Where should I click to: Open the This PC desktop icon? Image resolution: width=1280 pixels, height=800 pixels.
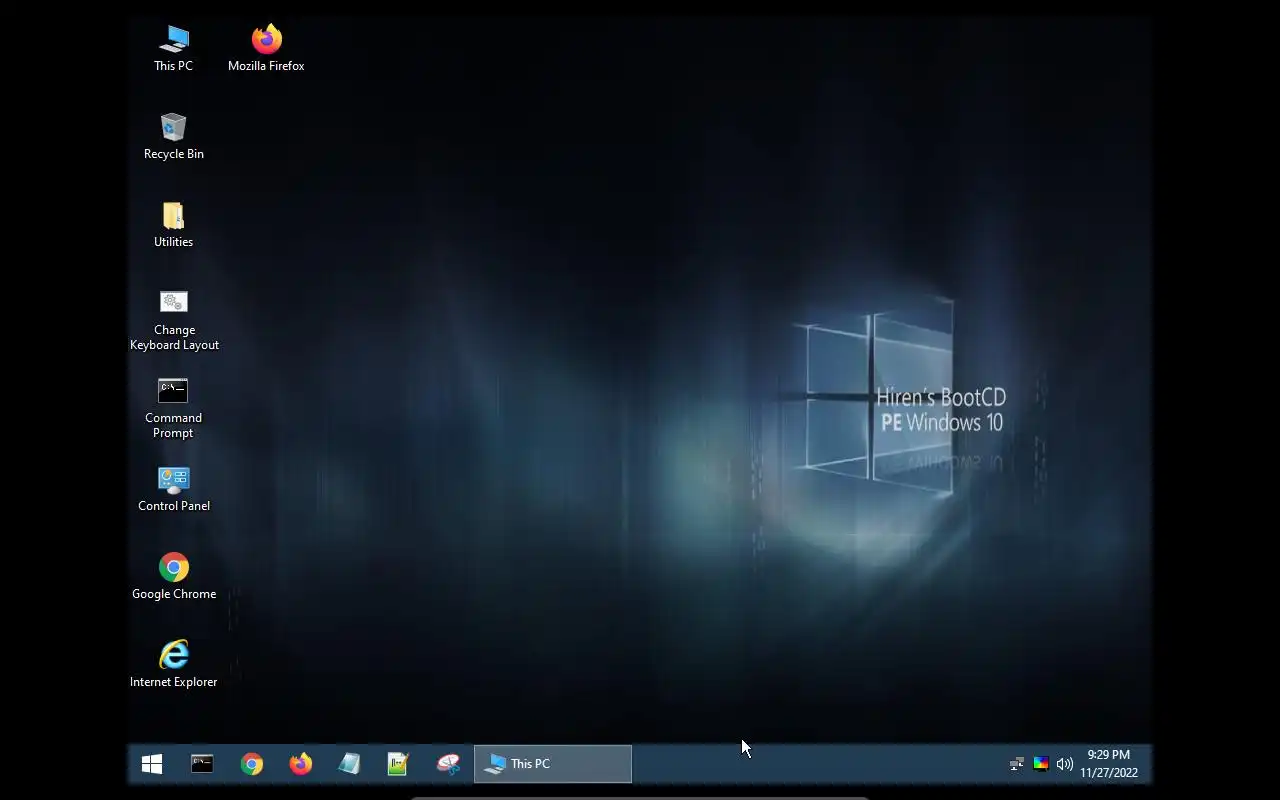(x=173, y=48)
